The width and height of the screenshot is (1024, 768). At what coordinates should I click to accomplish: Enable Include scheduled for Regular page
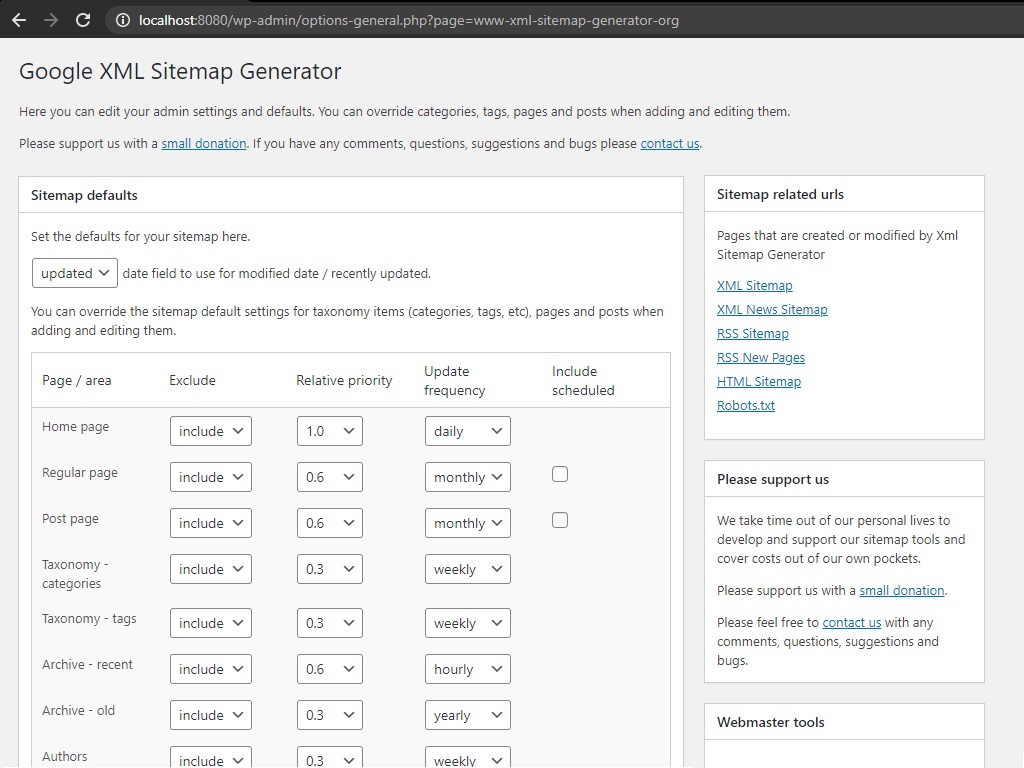(560, 474)
